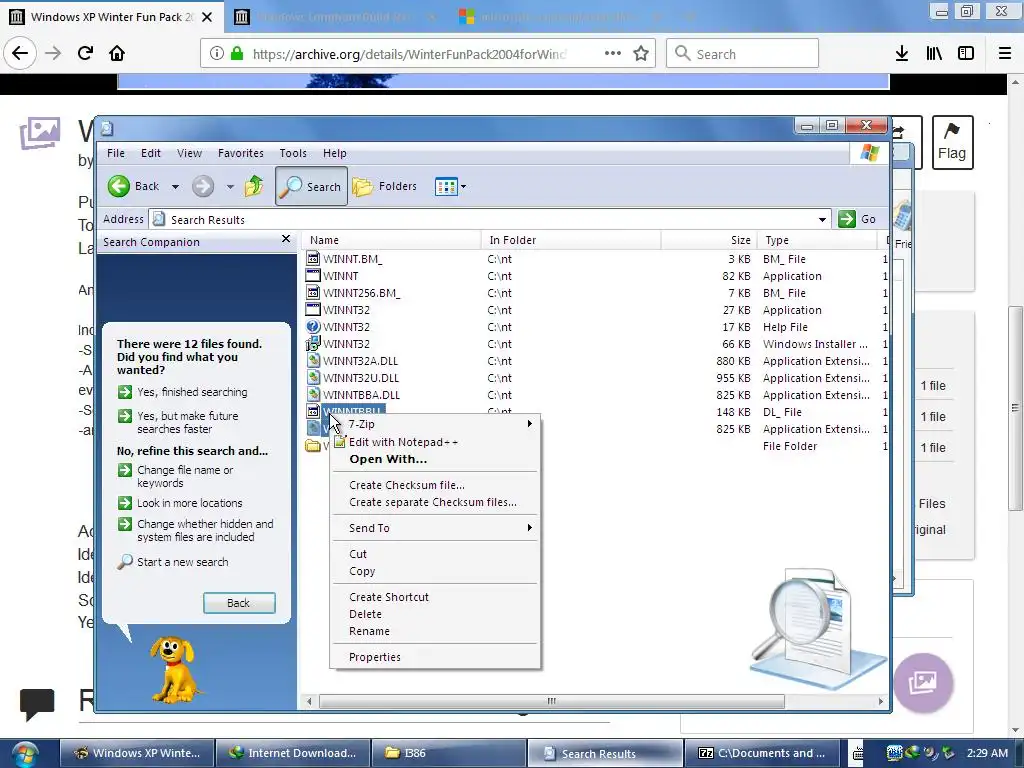Image resolution: width=1024 pixels, height=768 pixels.
Task: Select the WINNT32U.DLL file icon
Action: tap(313, 377)
